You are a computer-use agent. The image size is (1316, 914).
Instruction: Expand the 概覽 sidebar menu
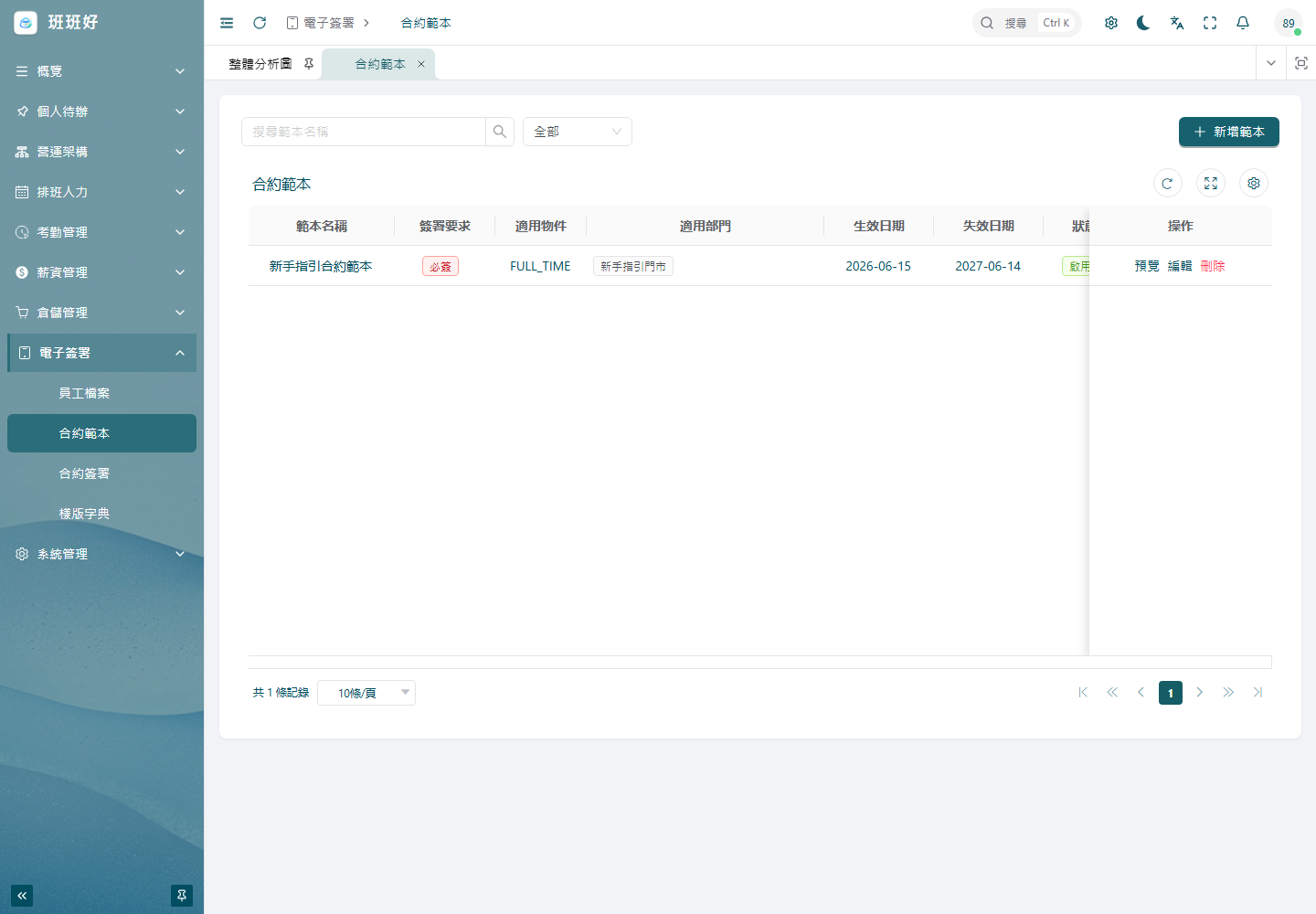(x=101, y=71)
